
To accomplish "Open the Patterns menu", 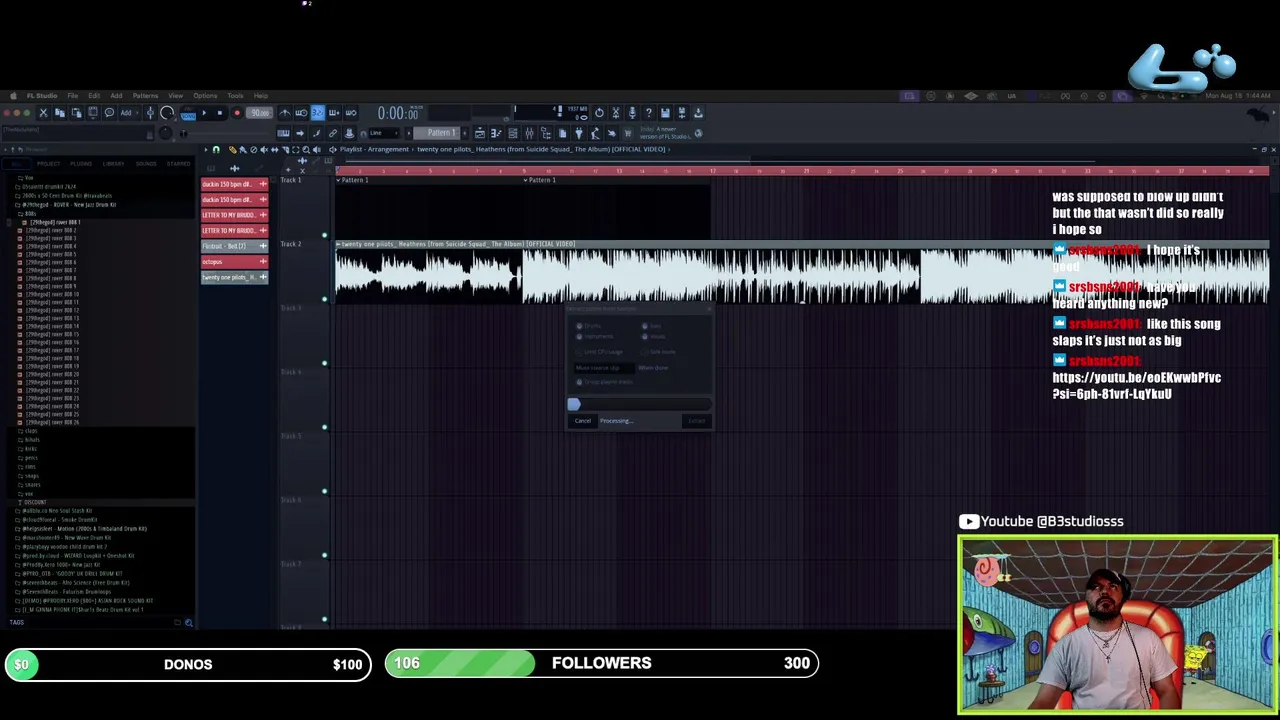I will pos(145,96).
